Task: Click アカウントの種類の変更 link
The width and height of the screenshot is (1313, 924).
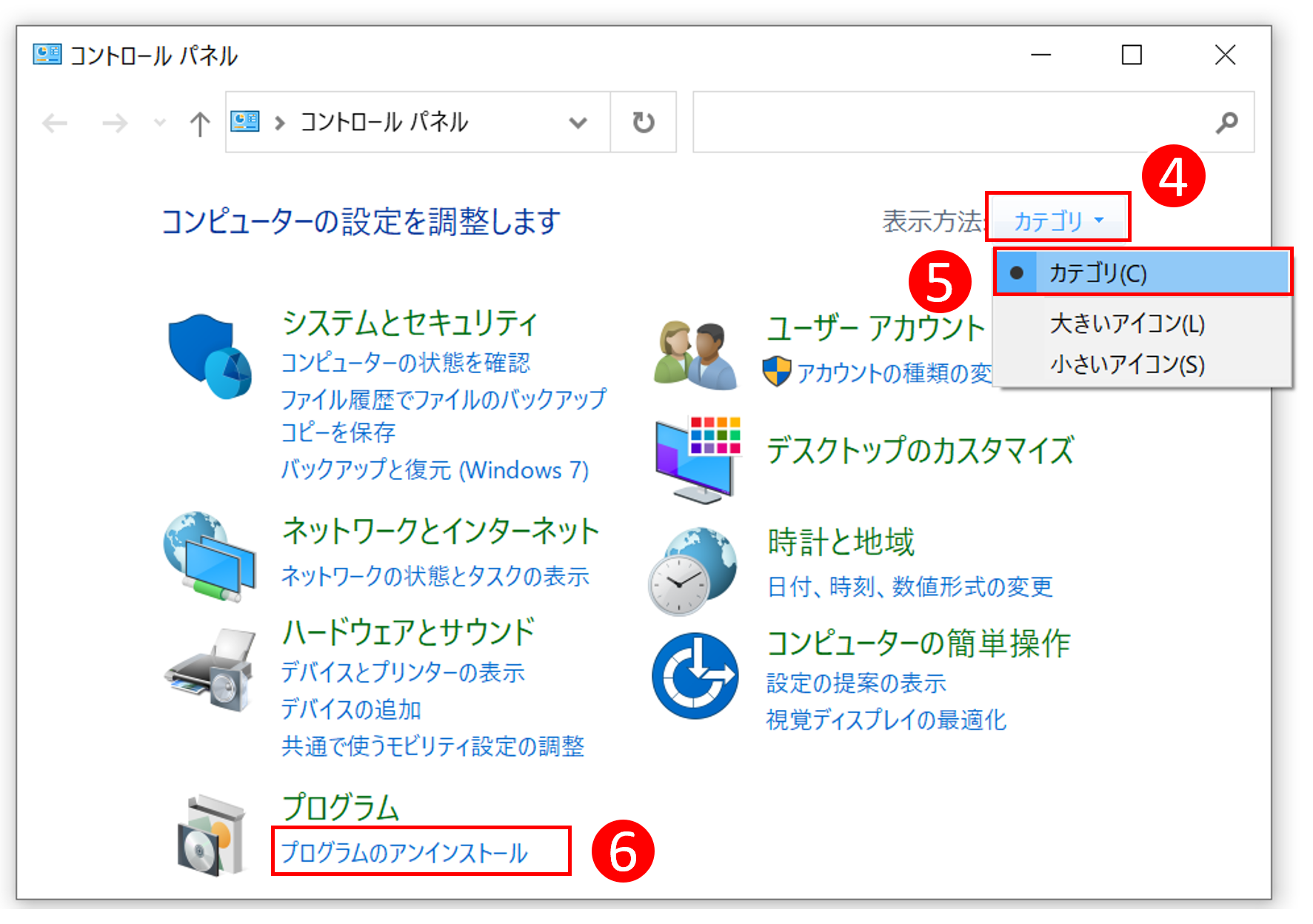Action: pos(894,372)
